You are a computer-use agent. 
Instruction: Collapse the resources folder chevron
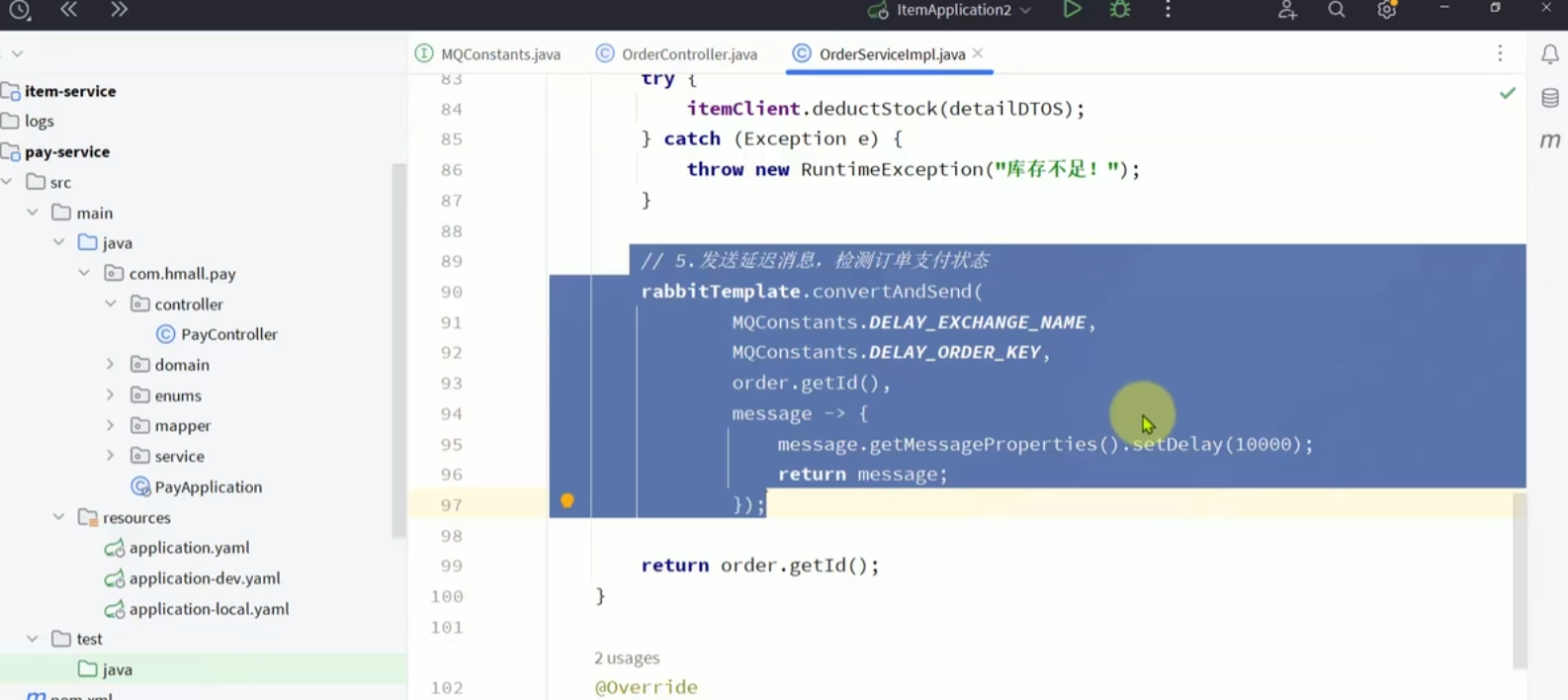58,517
